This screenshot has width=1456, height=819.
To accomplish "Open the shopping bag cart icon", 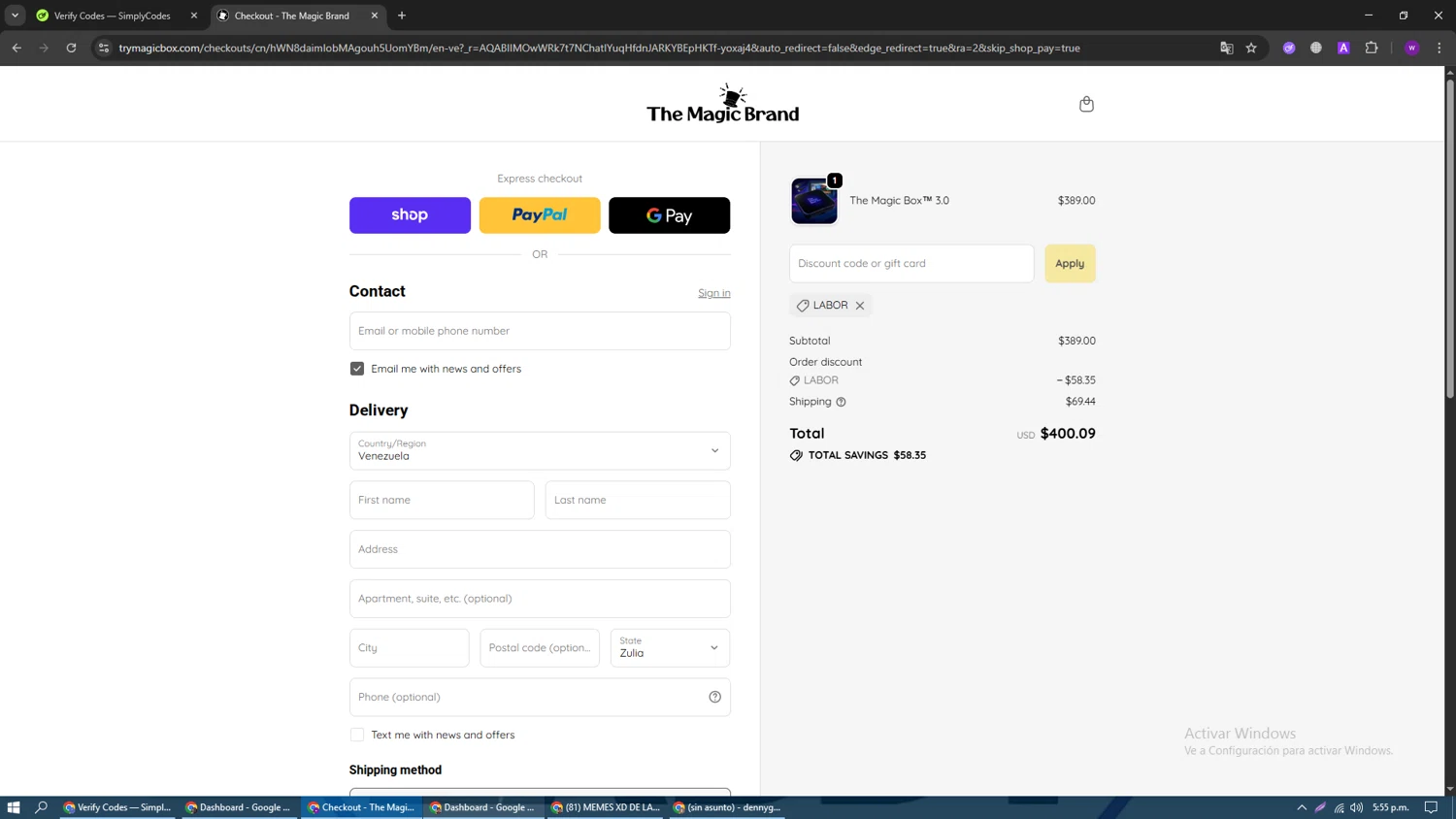I will (1086, 104).
